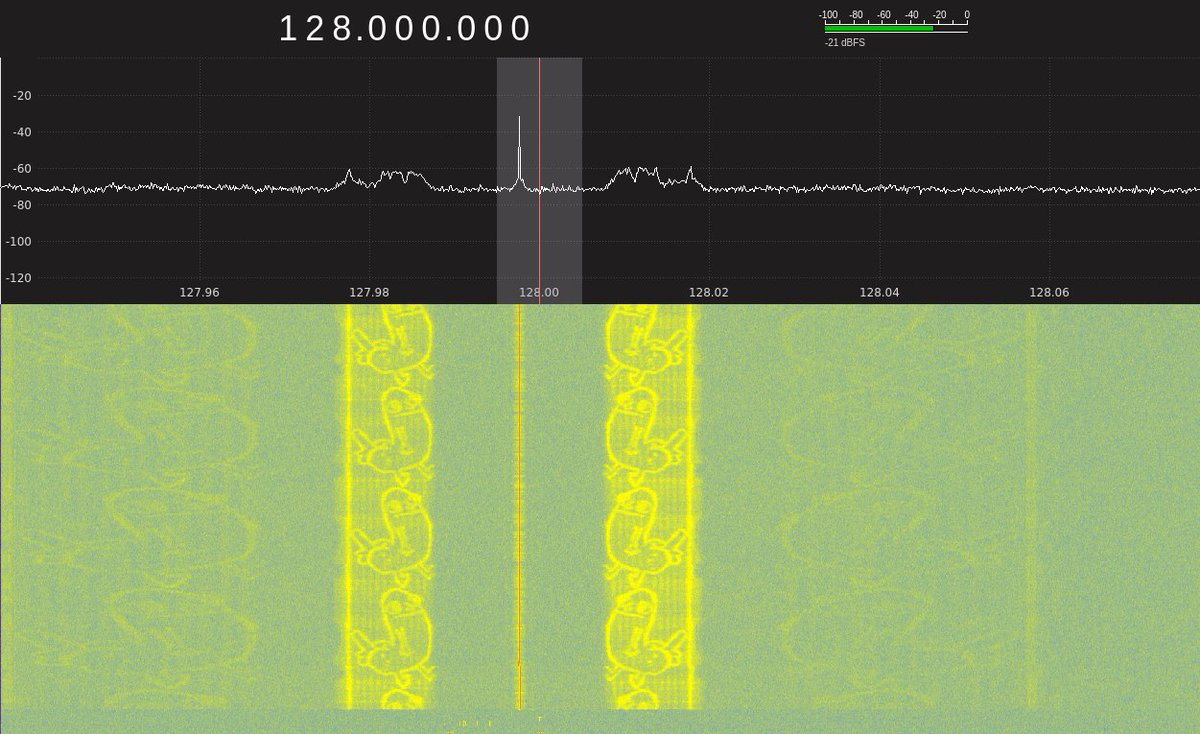Click the 128.04 frequency axis label
This screenshot has width=1200, height=734.
878,293
